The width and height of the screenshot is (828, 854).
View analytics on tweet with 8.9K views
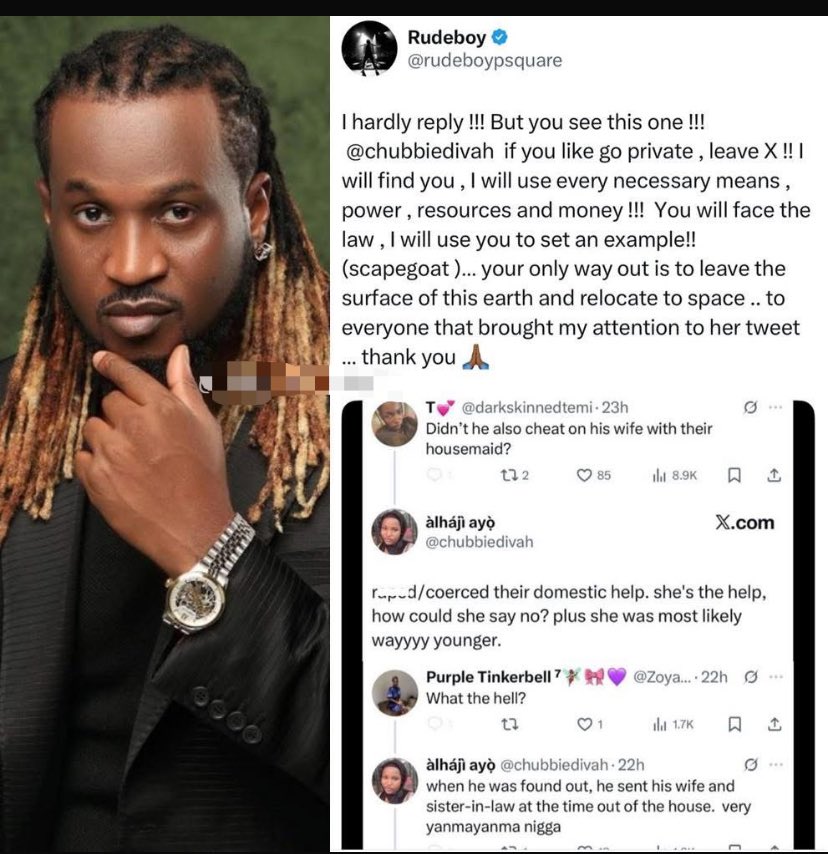(x=674, y=475)
